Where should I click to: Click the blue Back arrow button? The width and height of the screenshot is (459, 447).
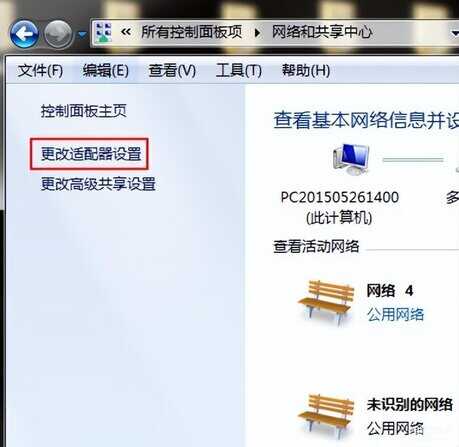click(x=24, y=34)
